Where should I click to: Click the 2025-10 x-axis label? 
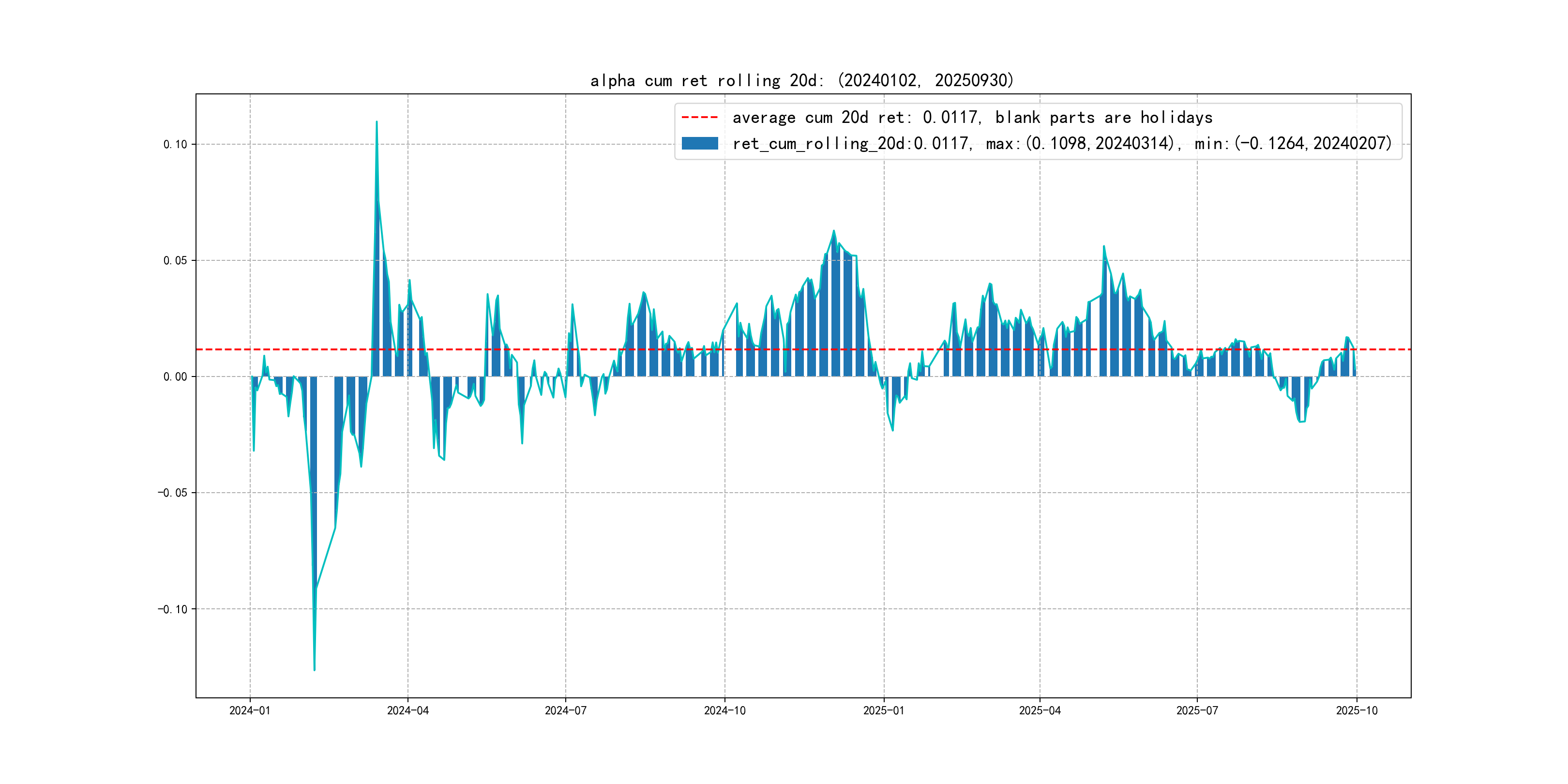1356,710
